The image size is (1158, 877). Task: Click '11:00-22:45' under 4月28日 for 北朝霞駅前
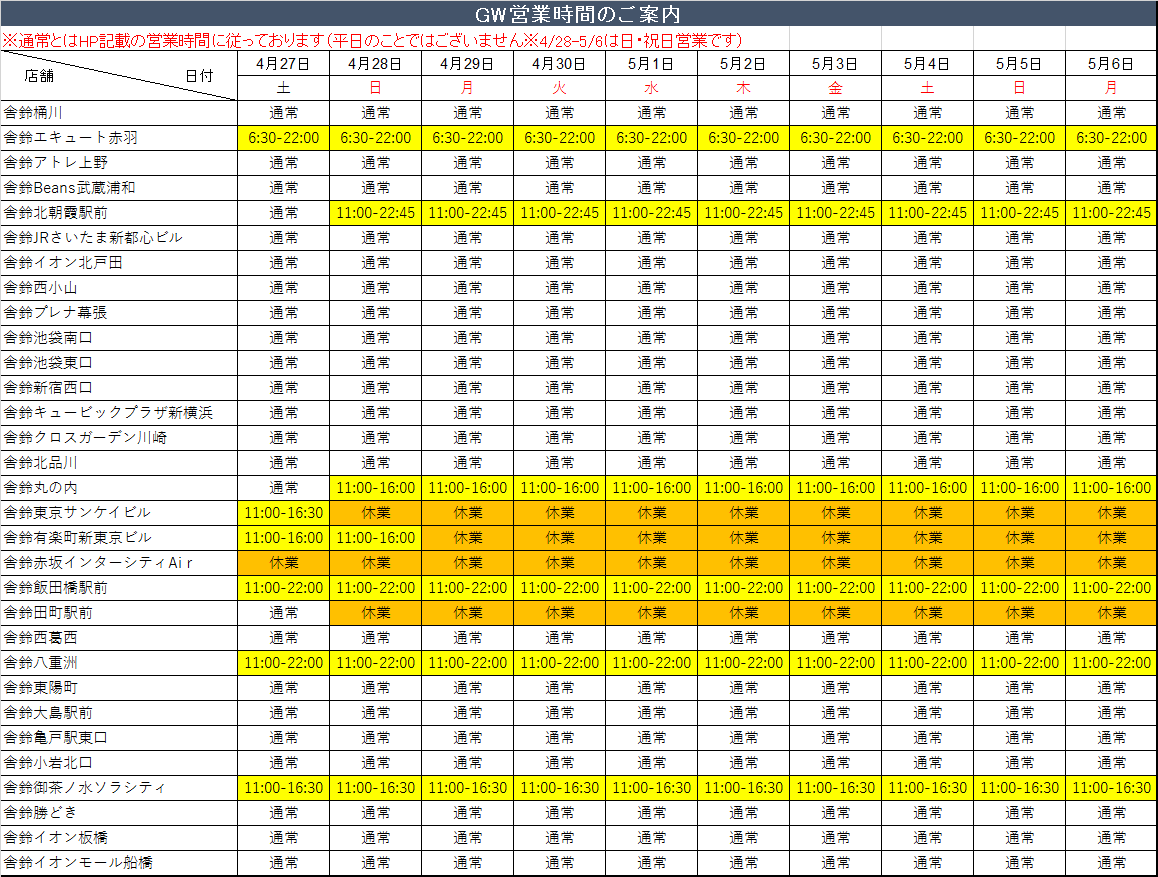tap(375, 213)
